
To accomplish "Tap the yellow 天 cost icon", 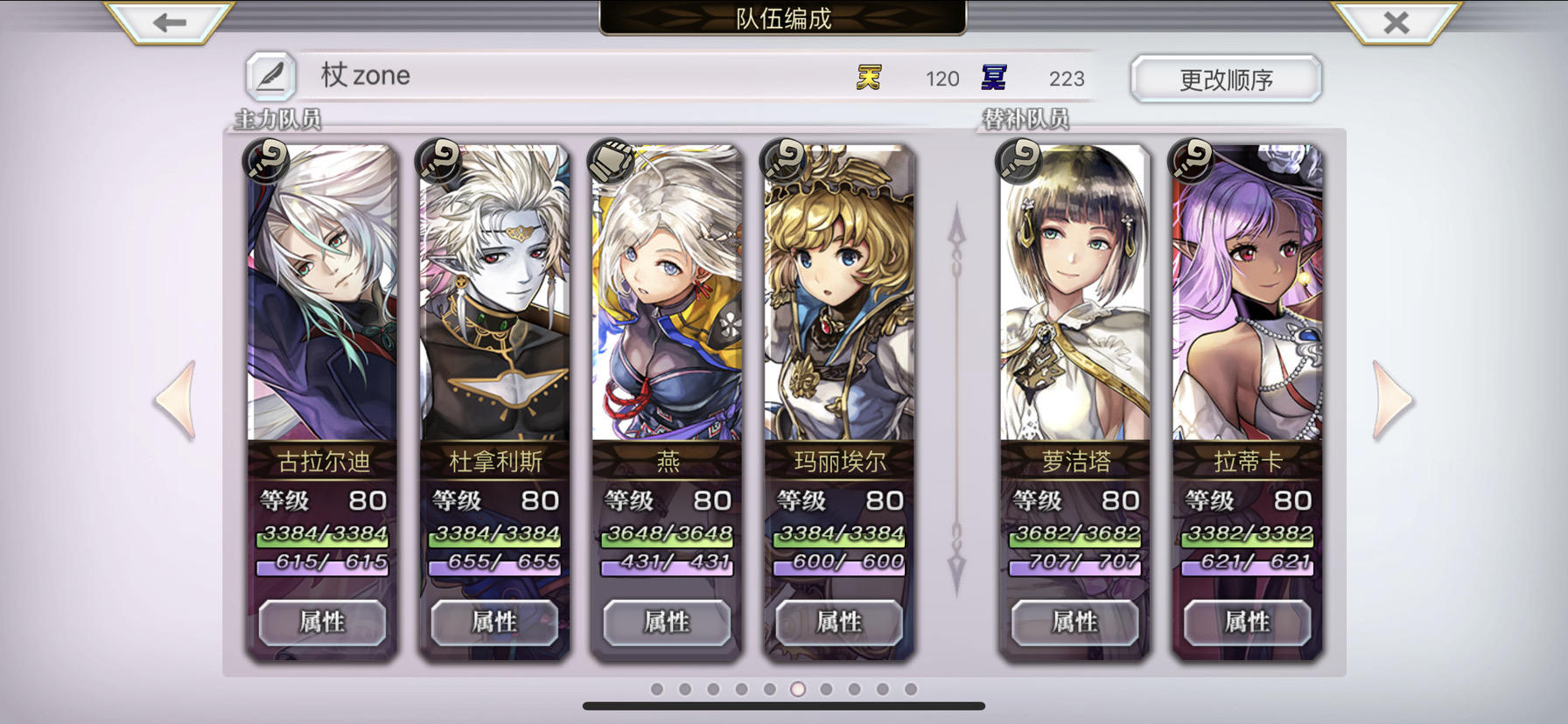I will pos(868,78).
